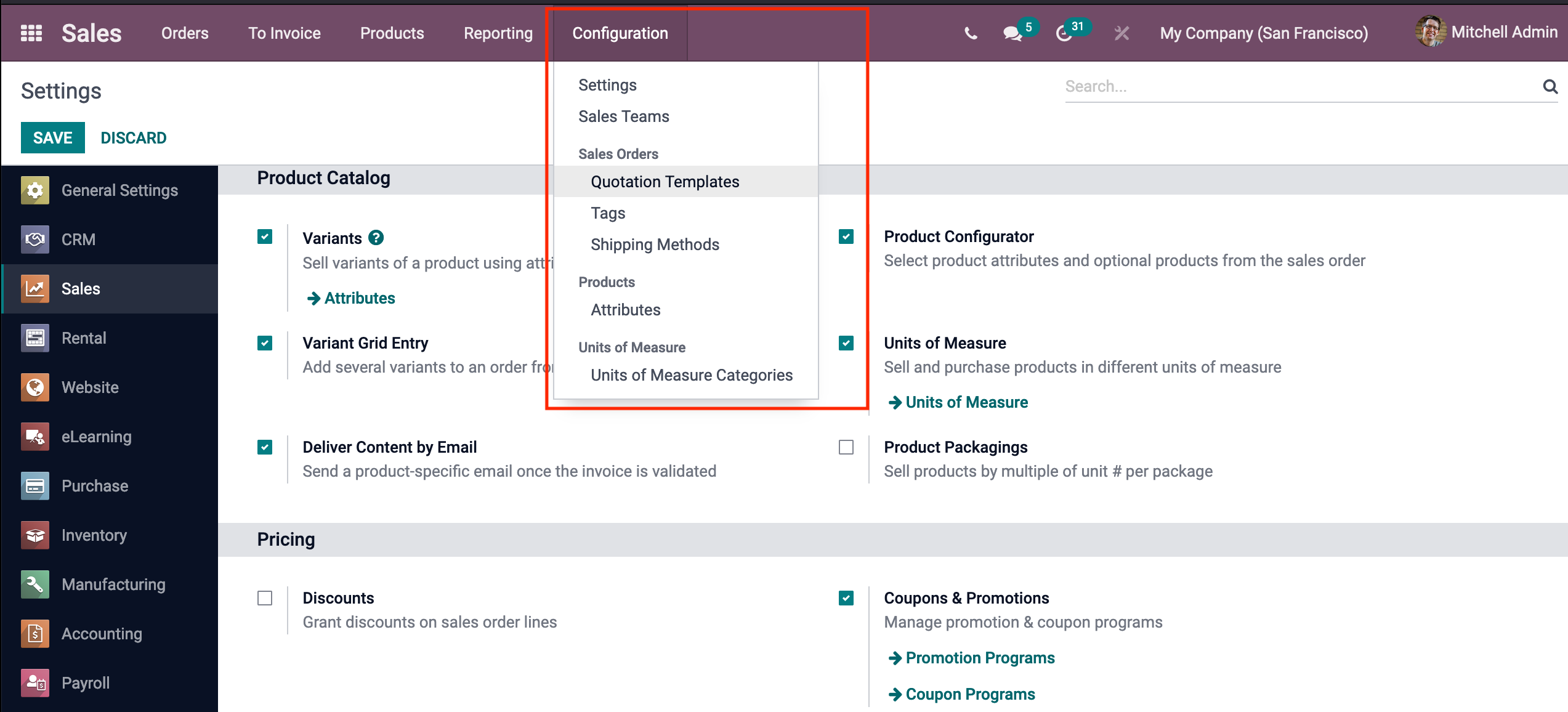Viewport: 1568px width, 712px height.
Task: Click the Payroll icon in sidebar
Action: pyautogui.click(x=35, y=683)
